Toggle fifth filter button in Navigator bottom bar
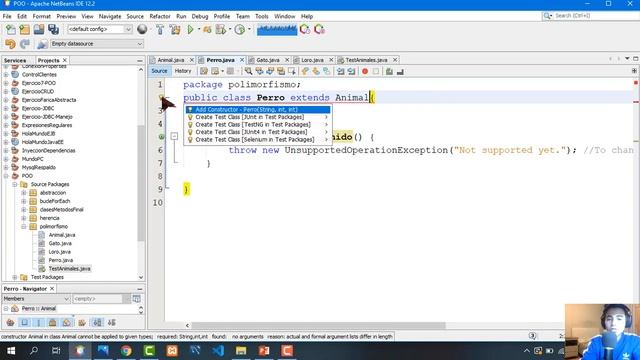The image size is (640, 360). click(67, 322)
